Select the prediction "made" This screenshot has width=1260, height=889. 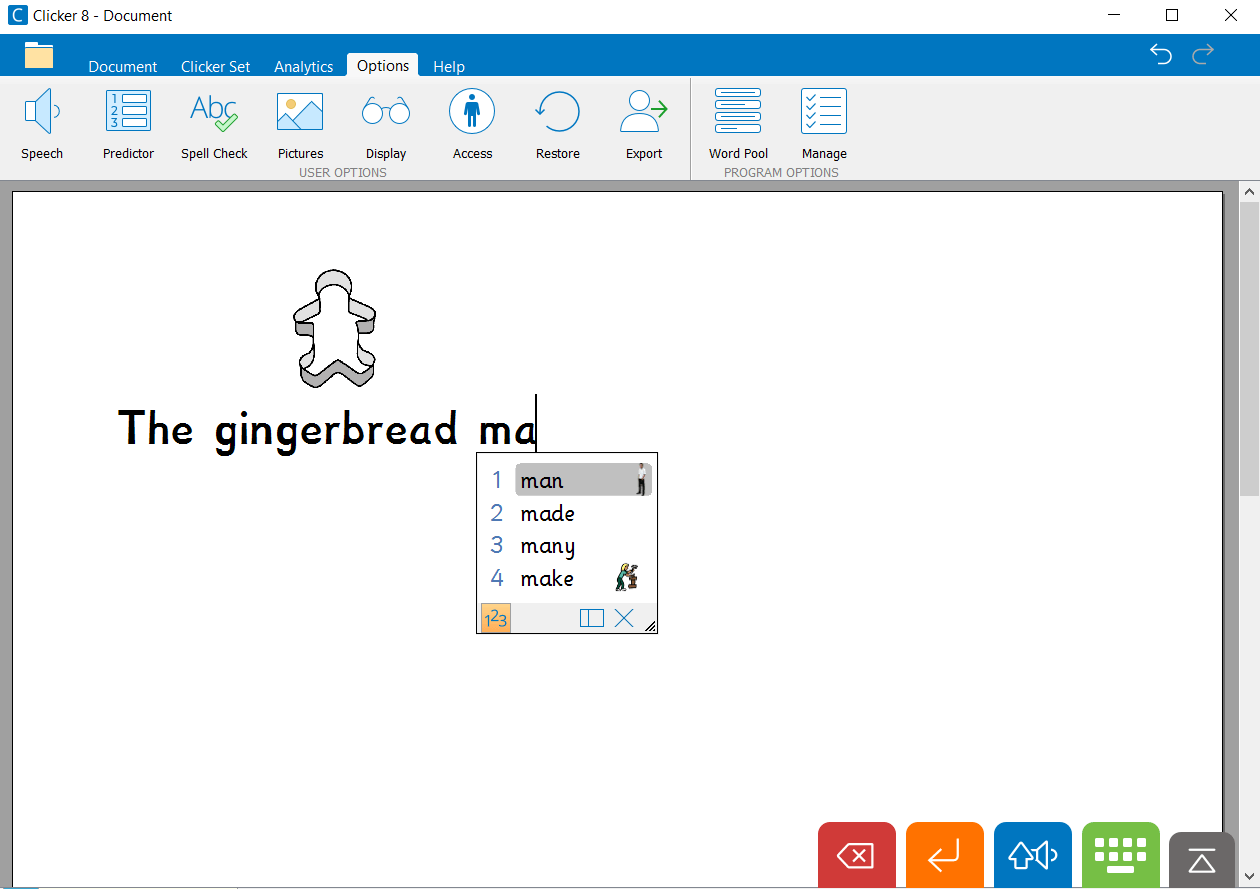(547, 513)
